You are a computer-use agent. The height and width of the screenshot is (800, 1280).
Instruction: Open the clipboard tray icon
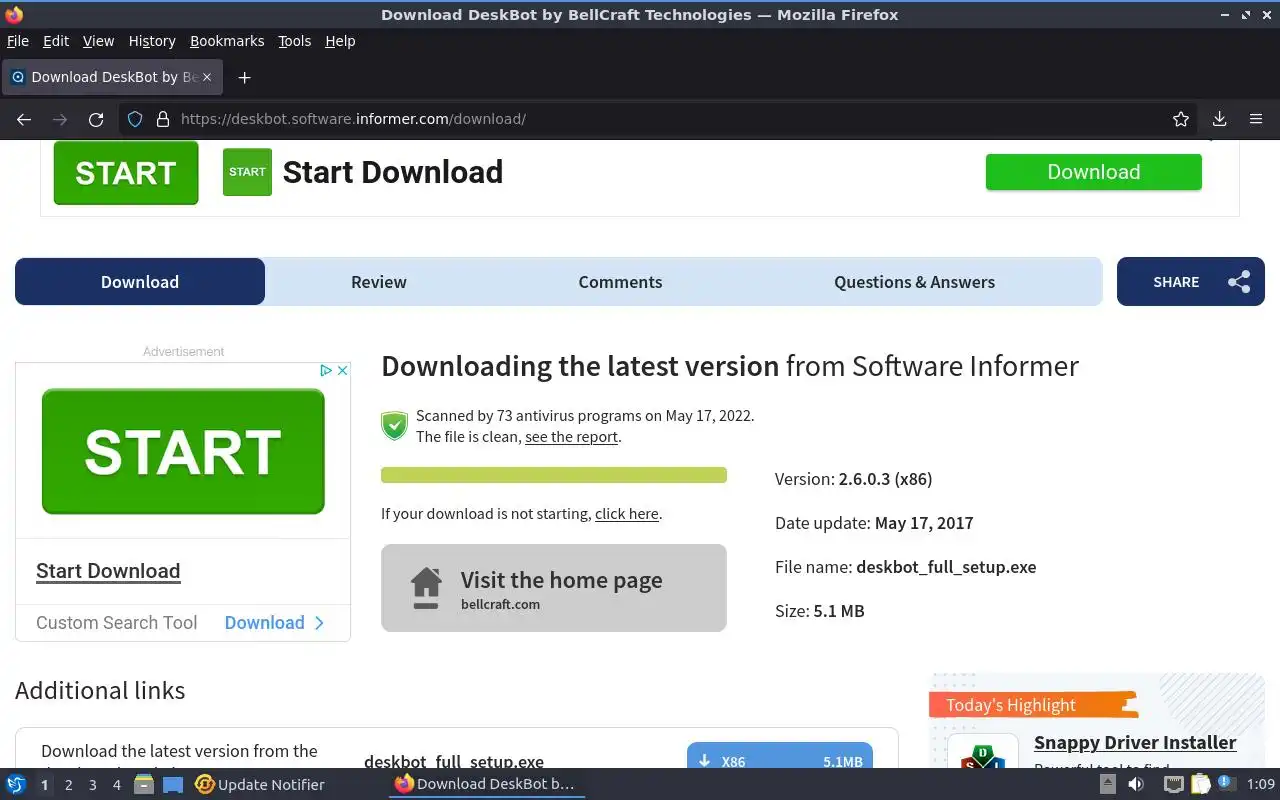[x=1200, y=784]
